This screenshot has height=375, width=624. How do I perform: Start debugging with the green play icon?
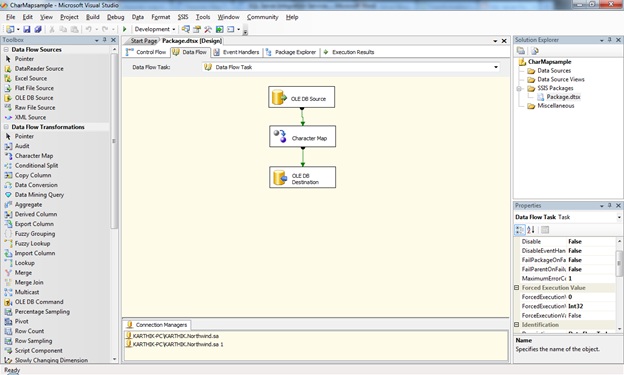coord(125,29)
